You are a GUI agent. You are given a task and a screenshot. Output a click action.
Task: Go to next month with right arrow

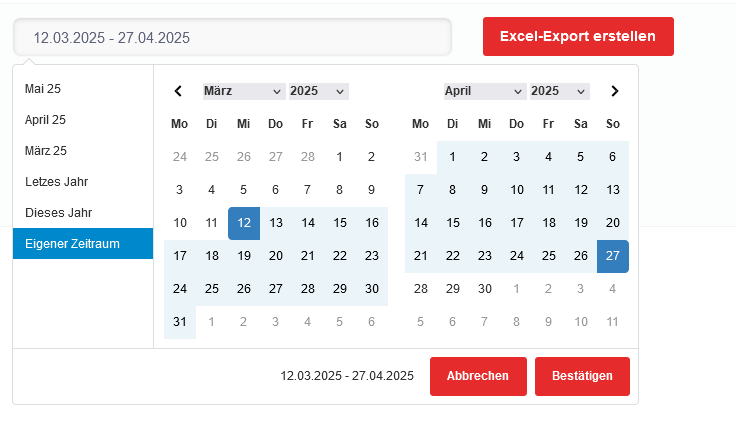click(x=614, y=91)
